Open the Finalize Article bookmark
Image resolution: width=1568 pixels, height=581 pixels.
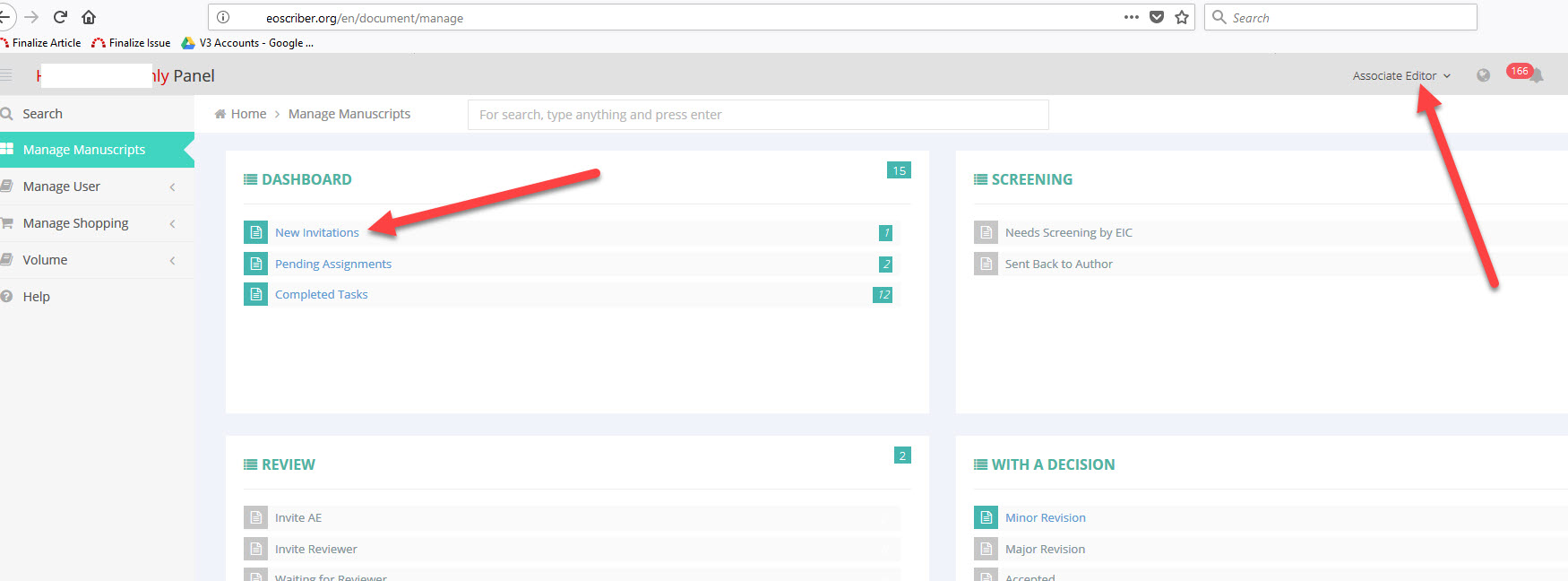tap(40, 42)
